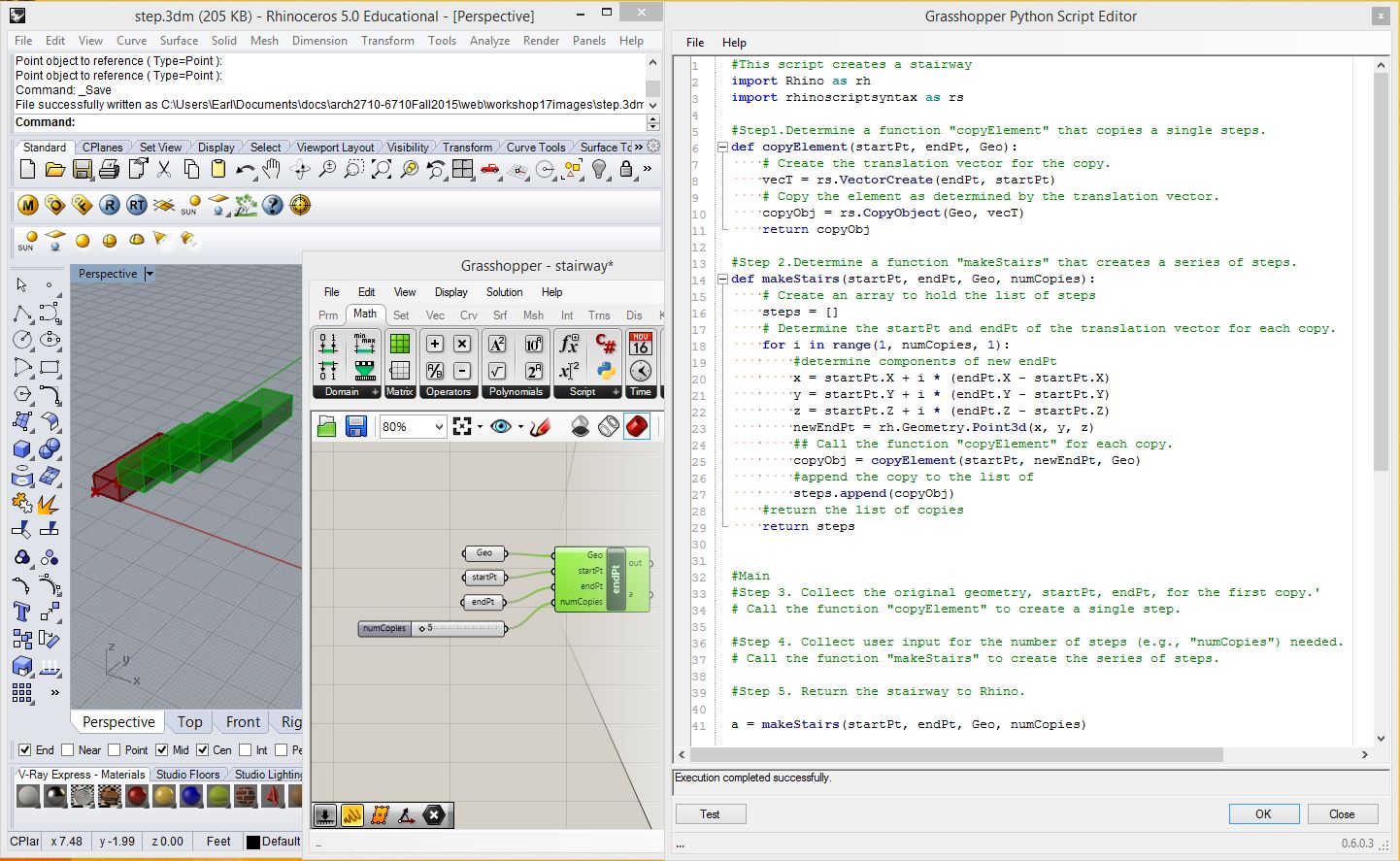The image size is (1400, 861).
Task: Open the 80% zoom dropdown in Grasshopper
Action: point(438,426)
